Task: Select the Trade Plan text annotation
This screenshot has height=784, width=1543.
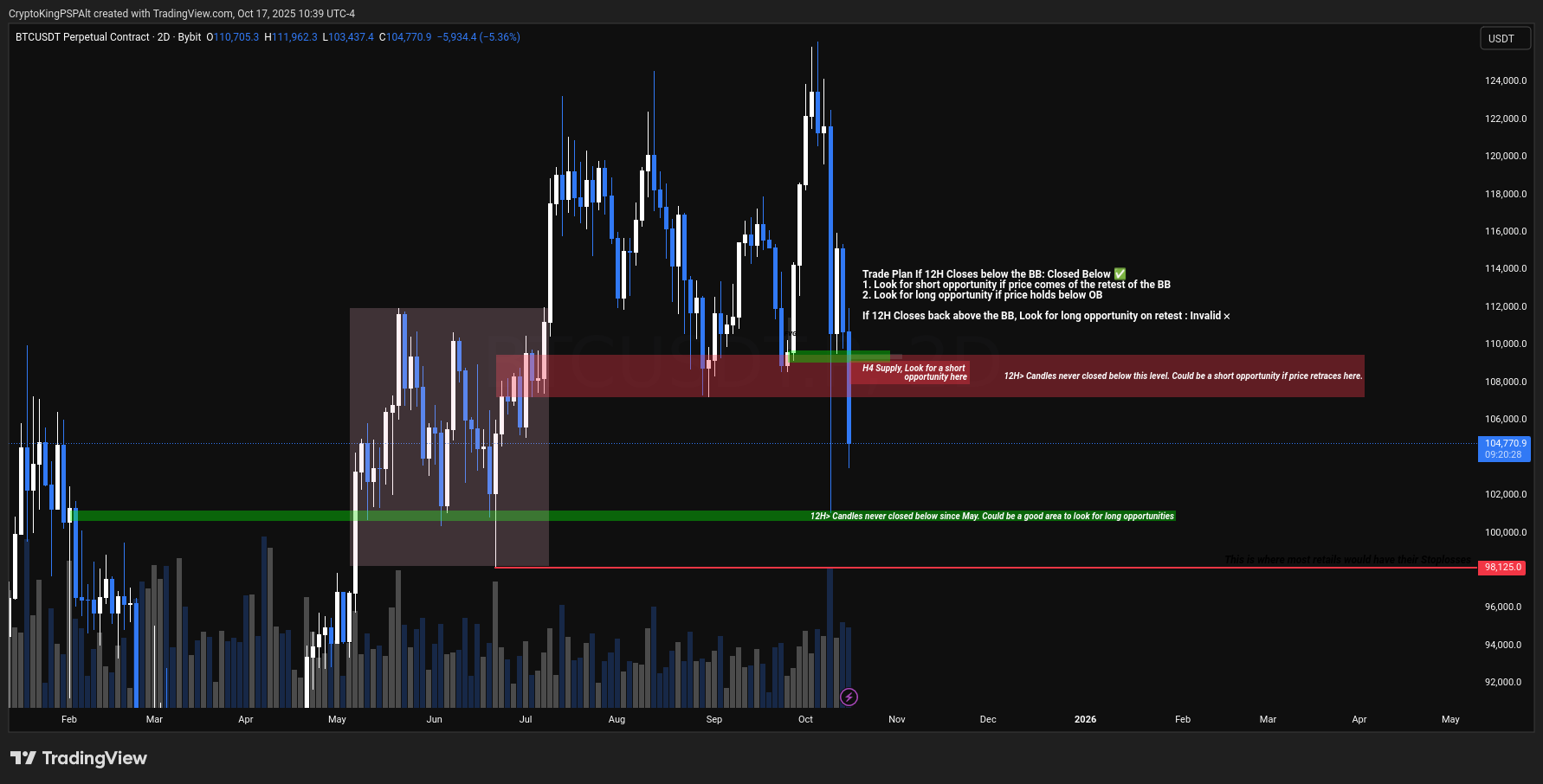Action: pyautogui.click(x=1015, y=285)
